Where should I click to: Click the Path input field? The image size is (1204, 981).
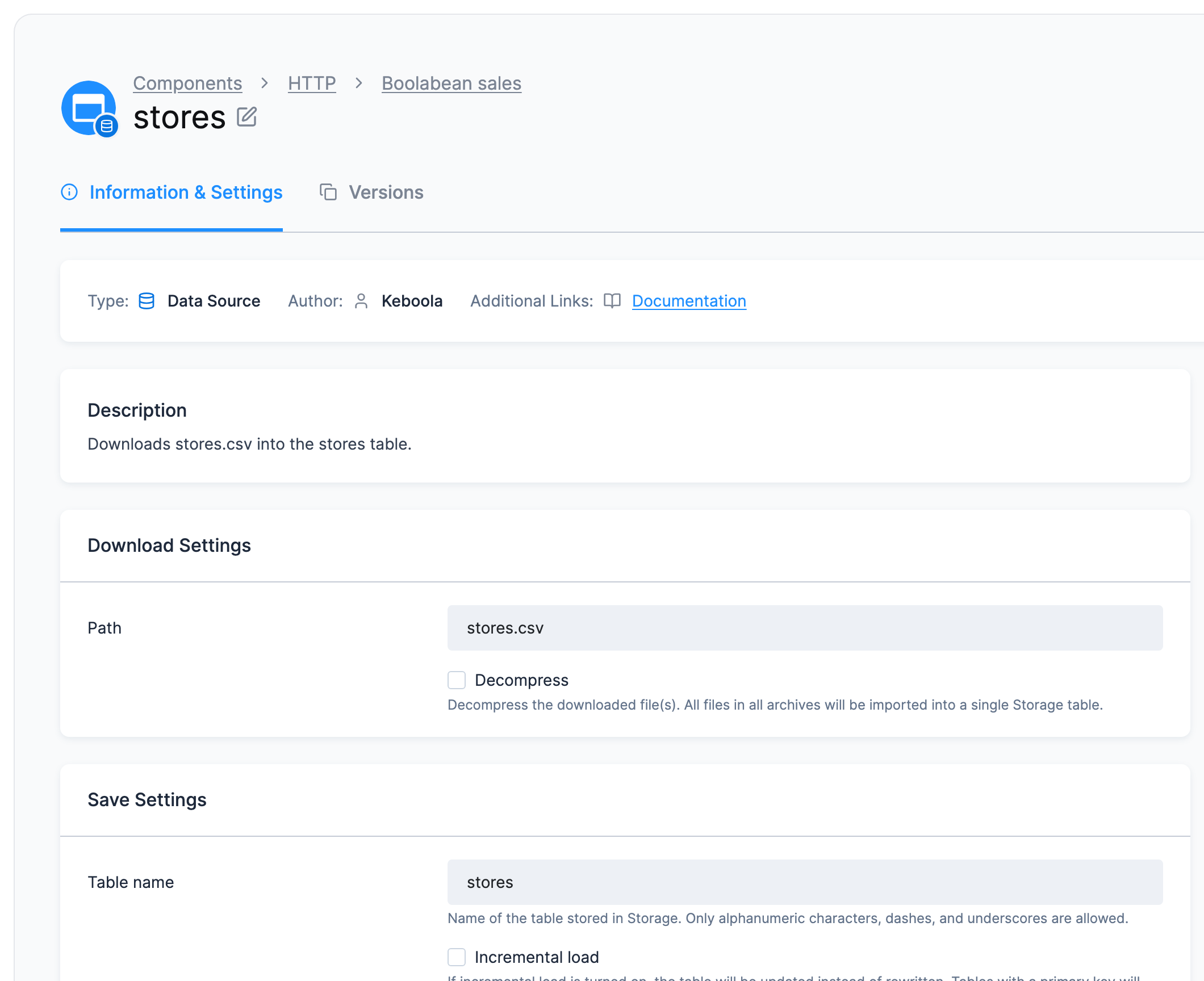click(805, 628)
